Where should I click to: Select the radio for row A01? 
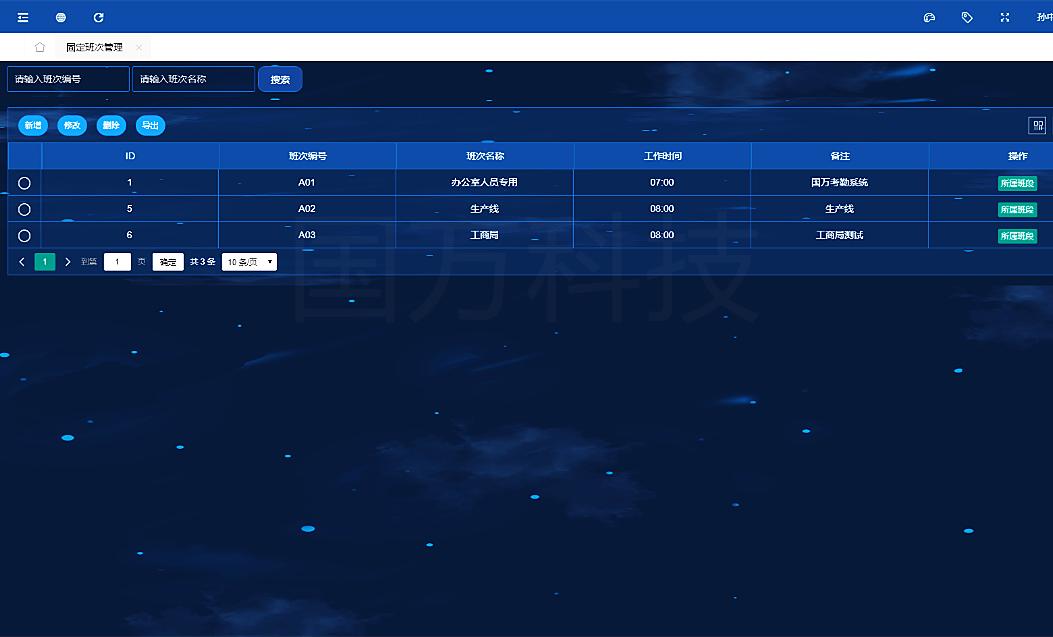point(24,183)
